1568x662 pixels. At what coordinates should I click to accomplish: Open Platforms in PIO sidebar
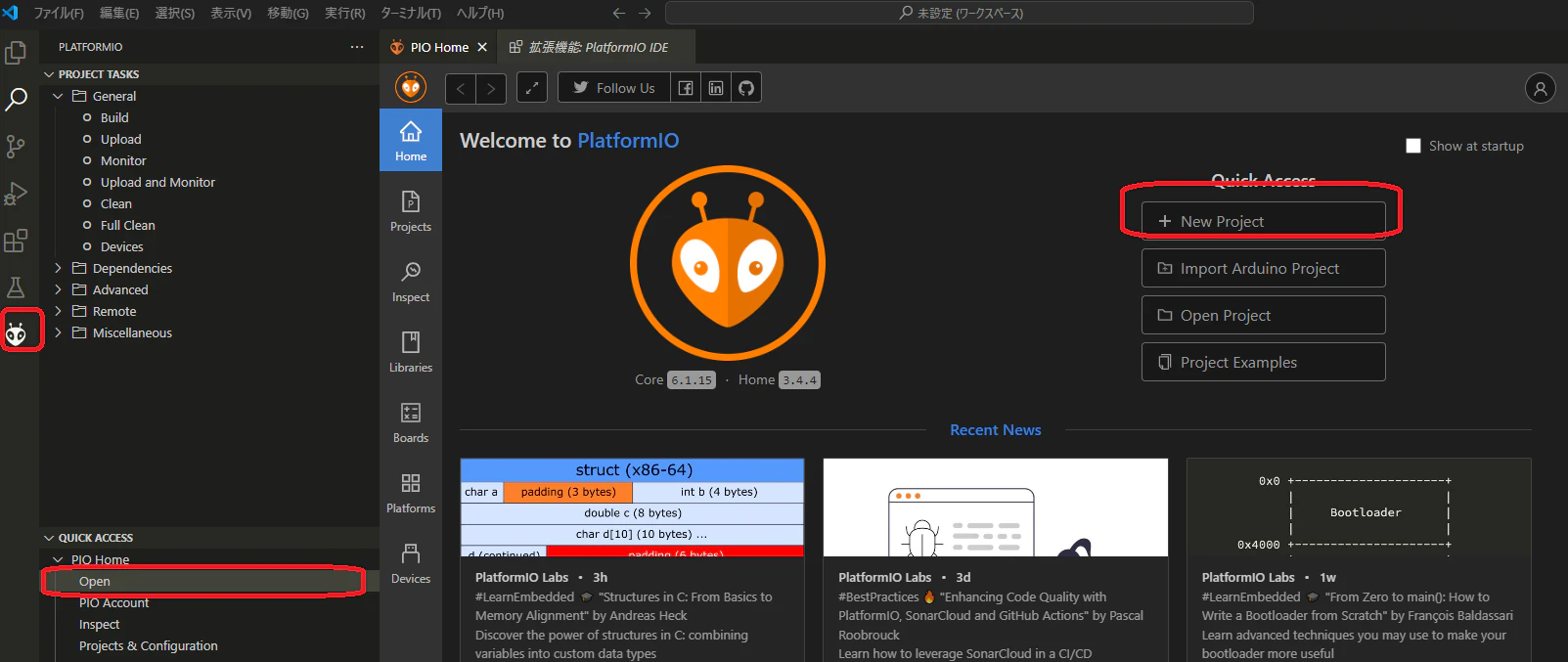pyautogui.click(x=411, y=492)
